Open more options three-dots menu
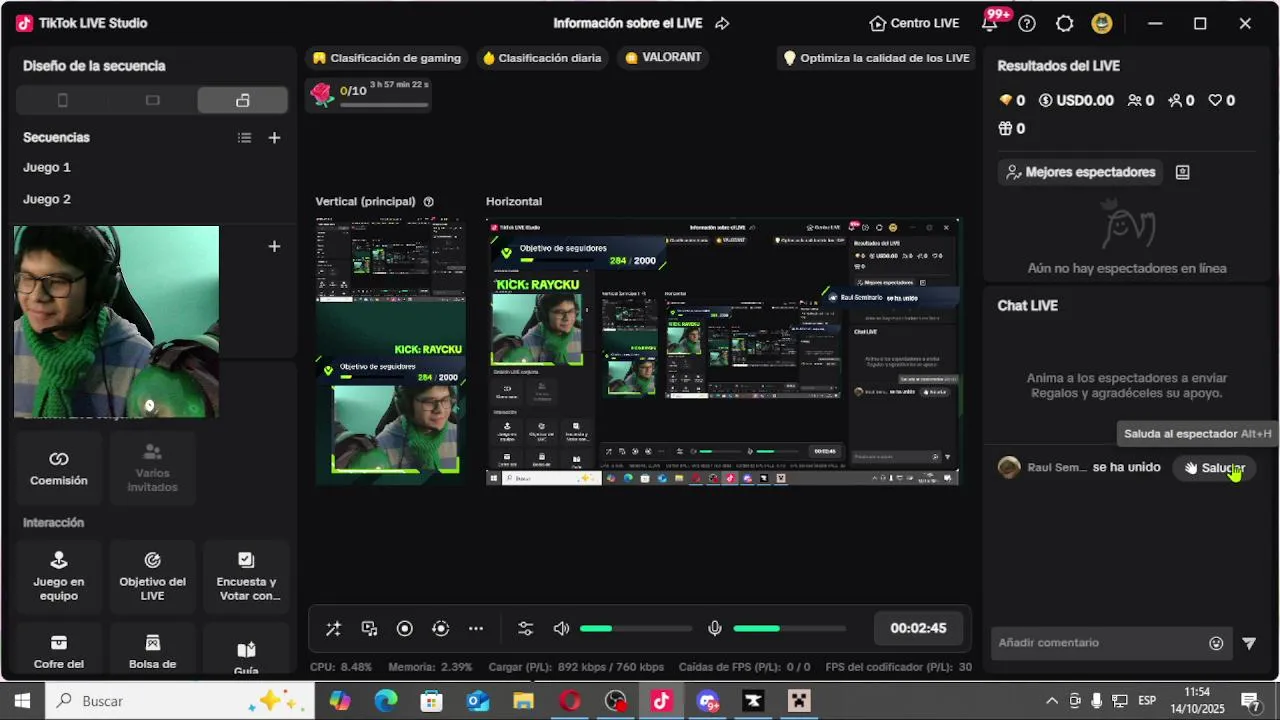This screenshot has height=720, width=1280. tap(476, 628)
